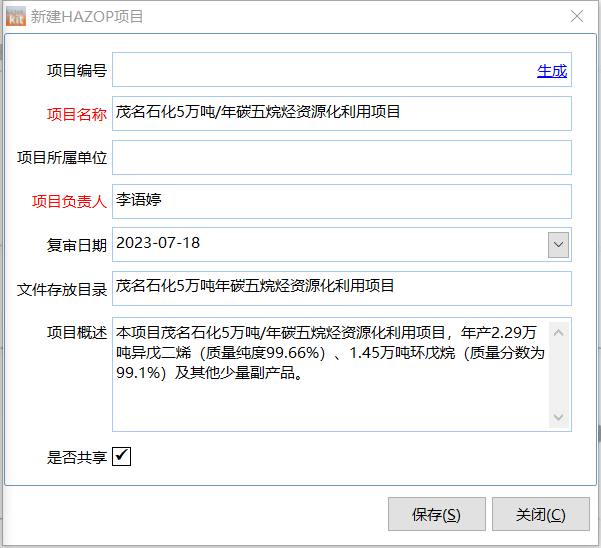Click the 项目名称 input field
The height and width of the screenshot is (548, 601).
tap(342, 113)
